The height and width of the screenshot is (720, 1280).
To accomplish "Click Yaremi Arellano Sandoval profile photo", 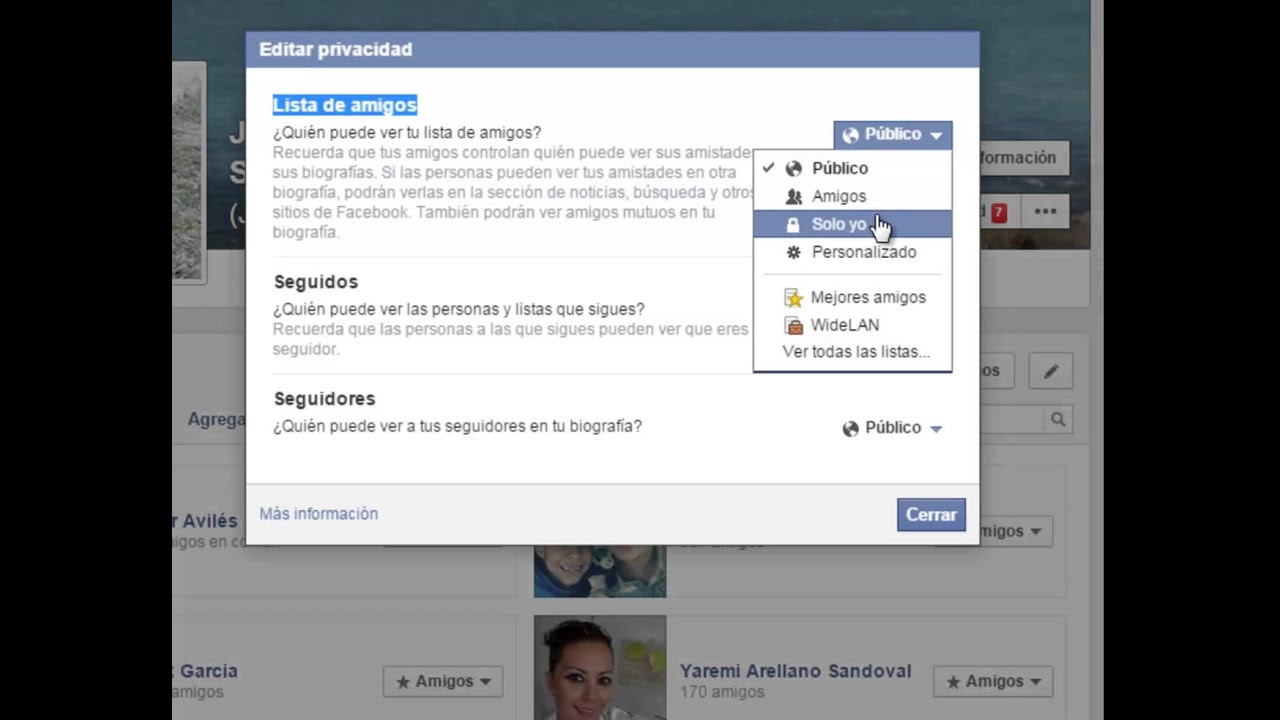I will tap(600, 667).
